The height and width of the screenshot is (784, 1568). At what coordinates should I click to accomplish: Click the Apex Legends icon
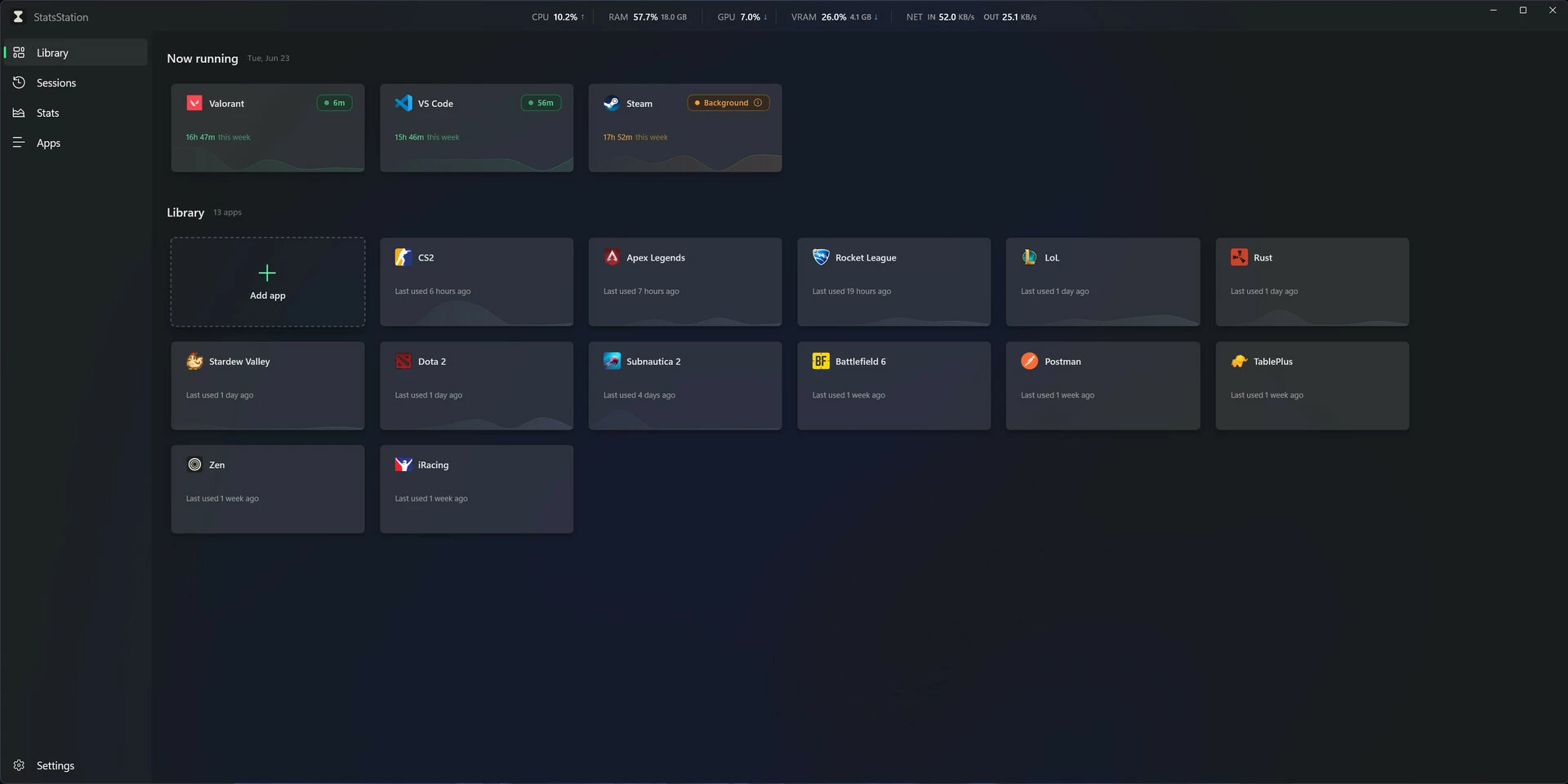coord(612,257)
